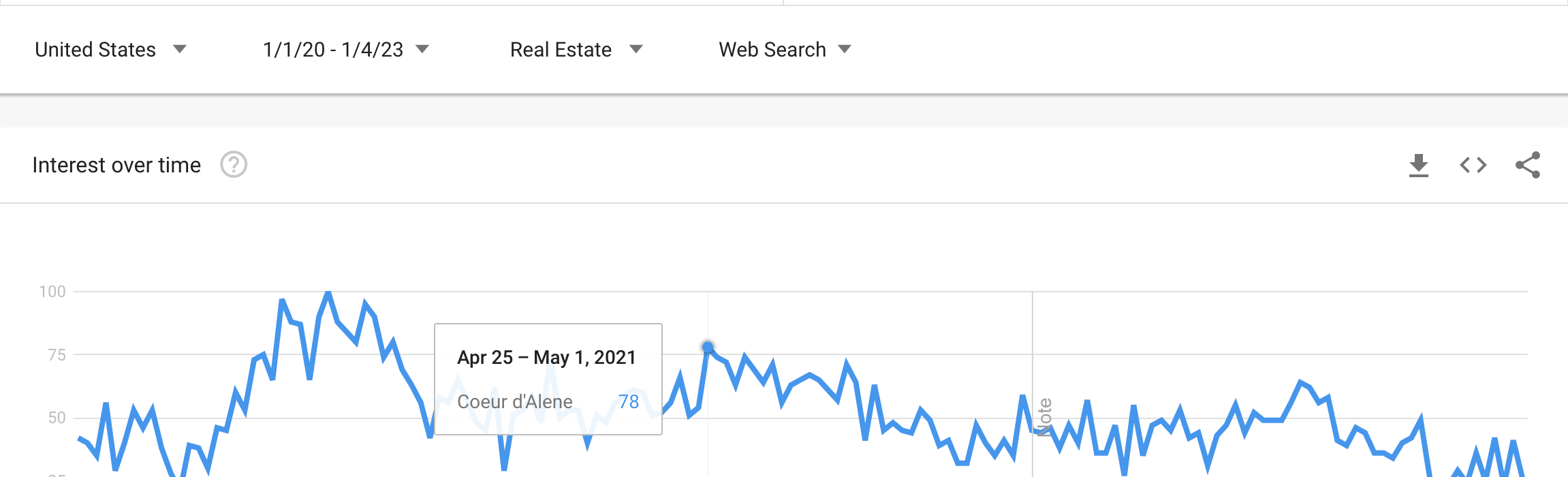Screen dimensions: 1568x477
Task: Click the arrow beside Web Search
Action: (x=845, y=49)
